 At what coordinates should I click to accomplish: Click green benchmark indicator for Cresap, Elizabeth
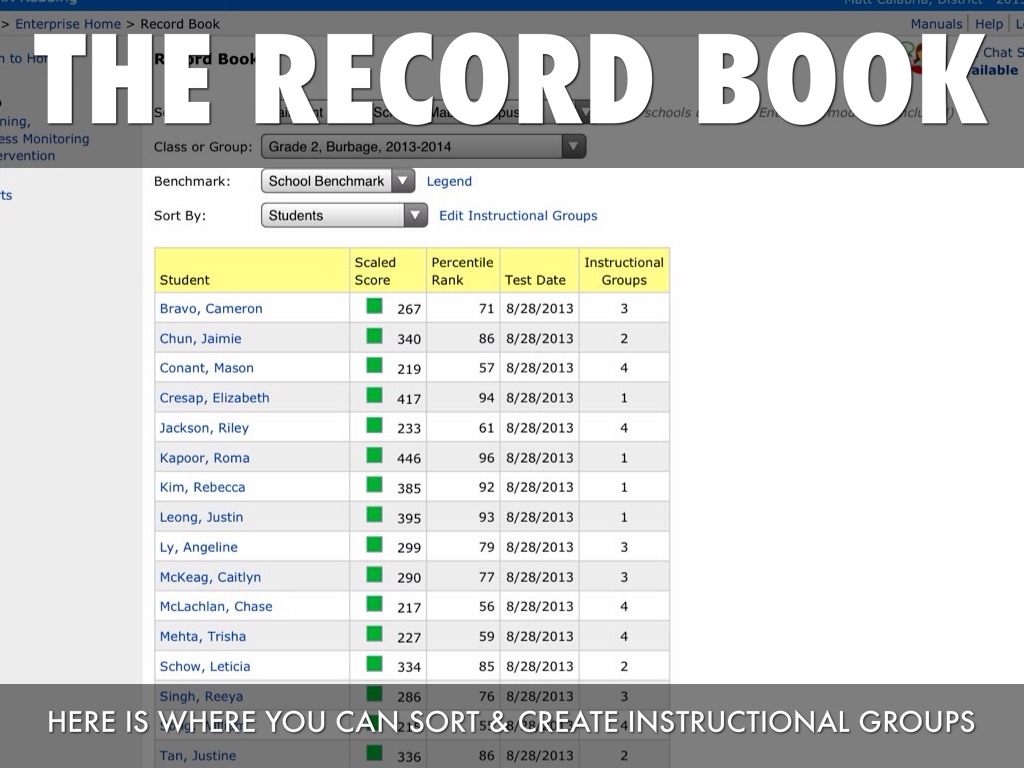pos(375,396)
